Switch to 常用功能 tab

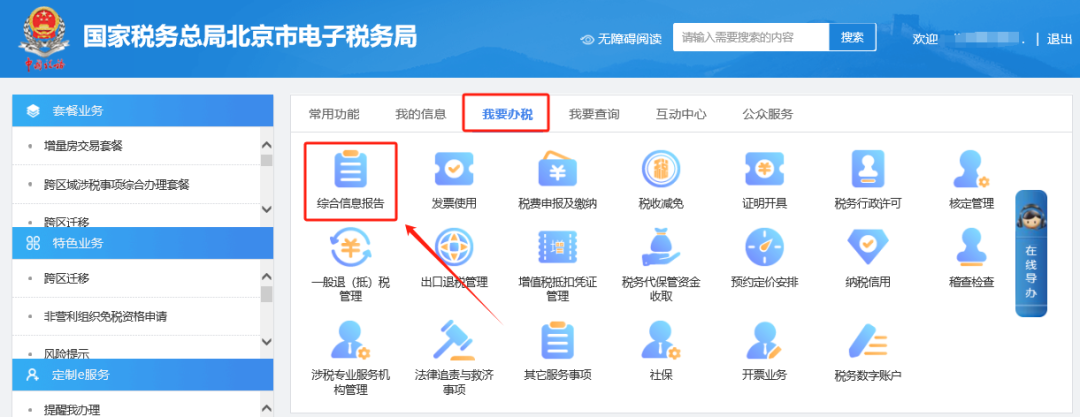pos(334,114)
